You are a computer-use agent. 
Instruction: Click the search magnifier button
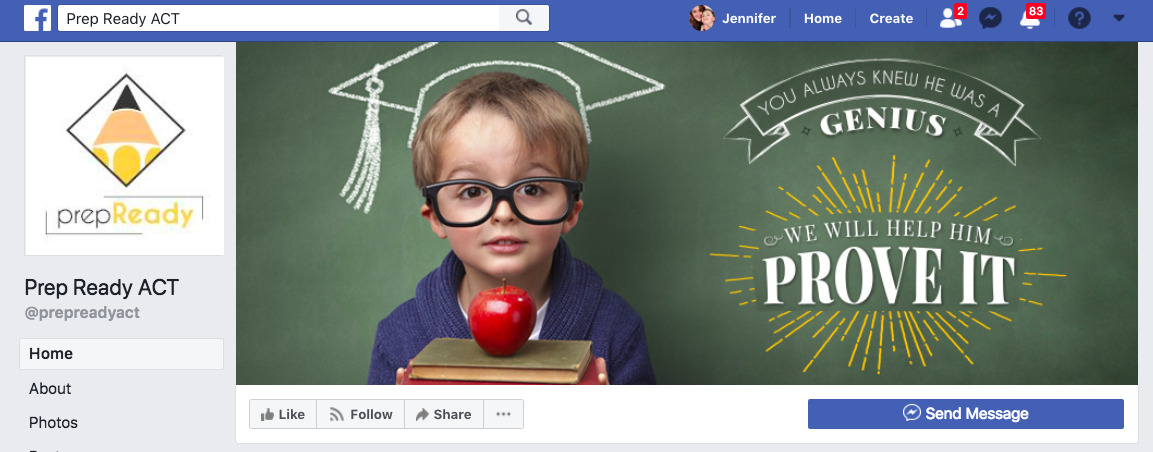pyautogui.click(x=524, y=18)
